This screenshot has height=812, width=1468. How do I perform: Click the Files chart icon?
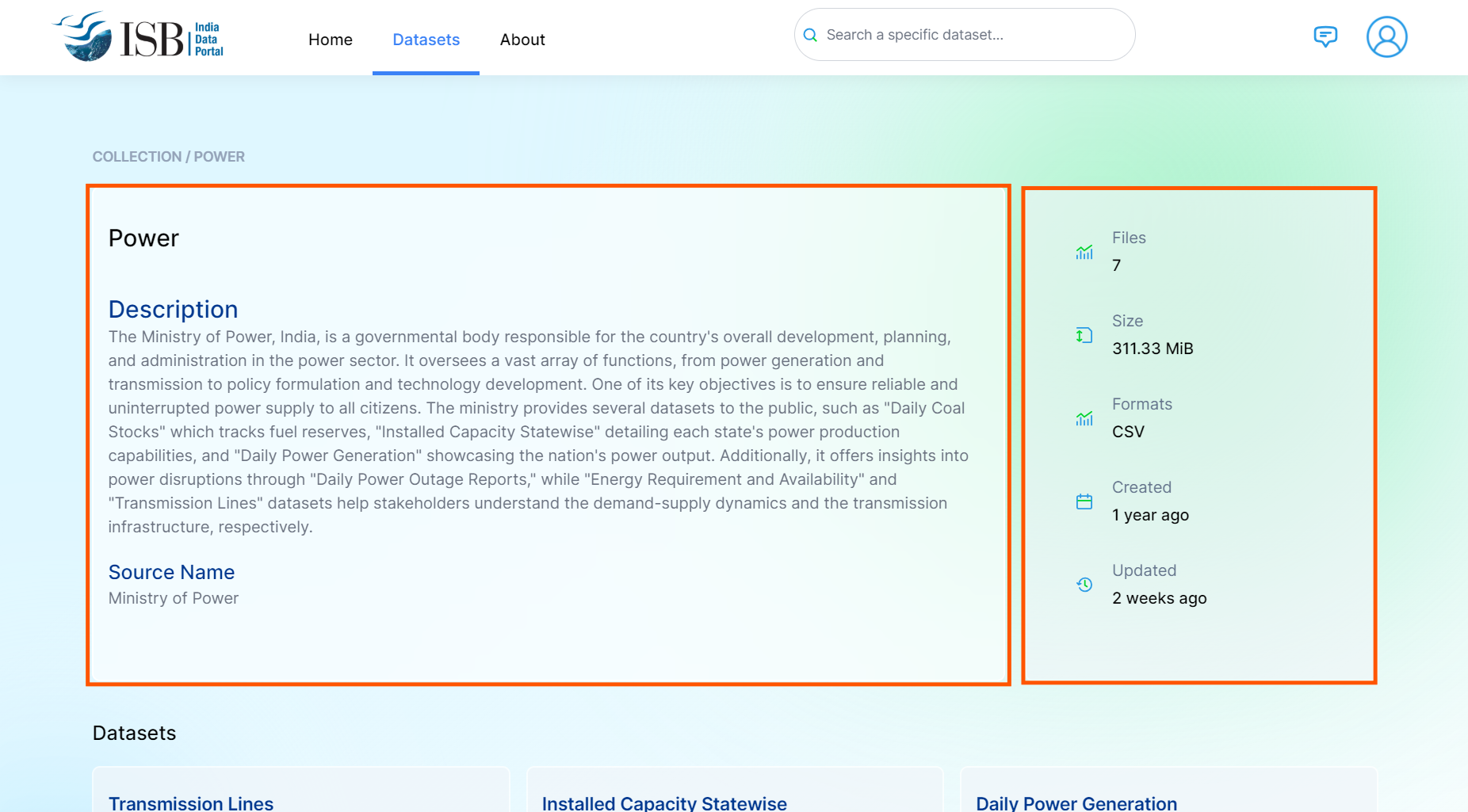(1084, 252)
